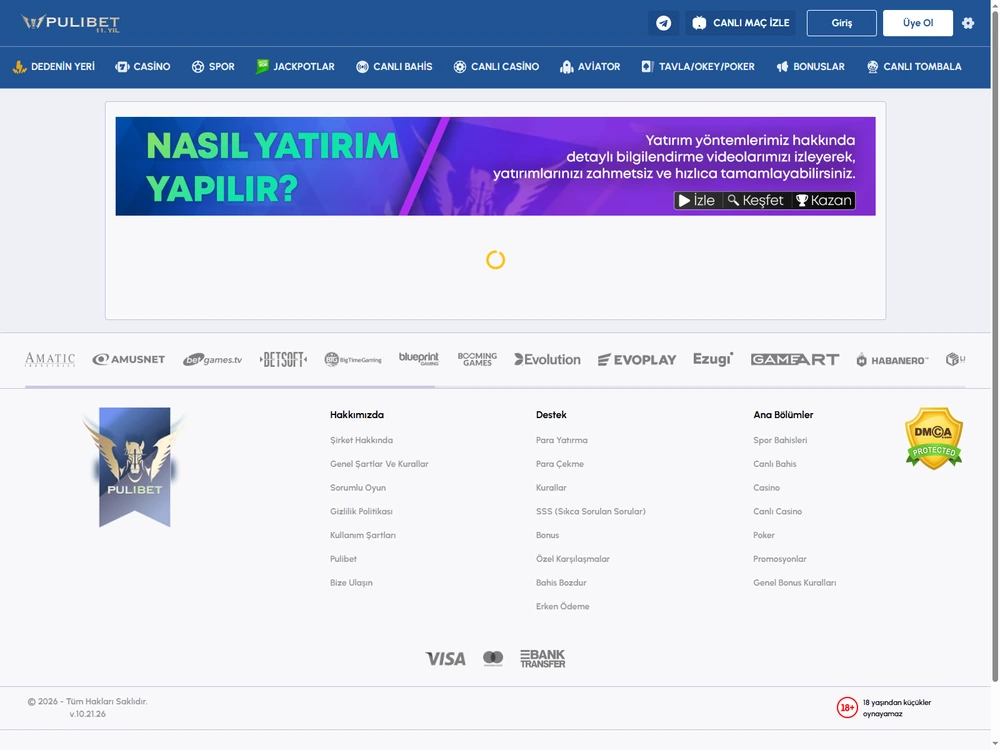Click the Betgames.tv provider logo
1000x750 pixels.
click(212, 360)
